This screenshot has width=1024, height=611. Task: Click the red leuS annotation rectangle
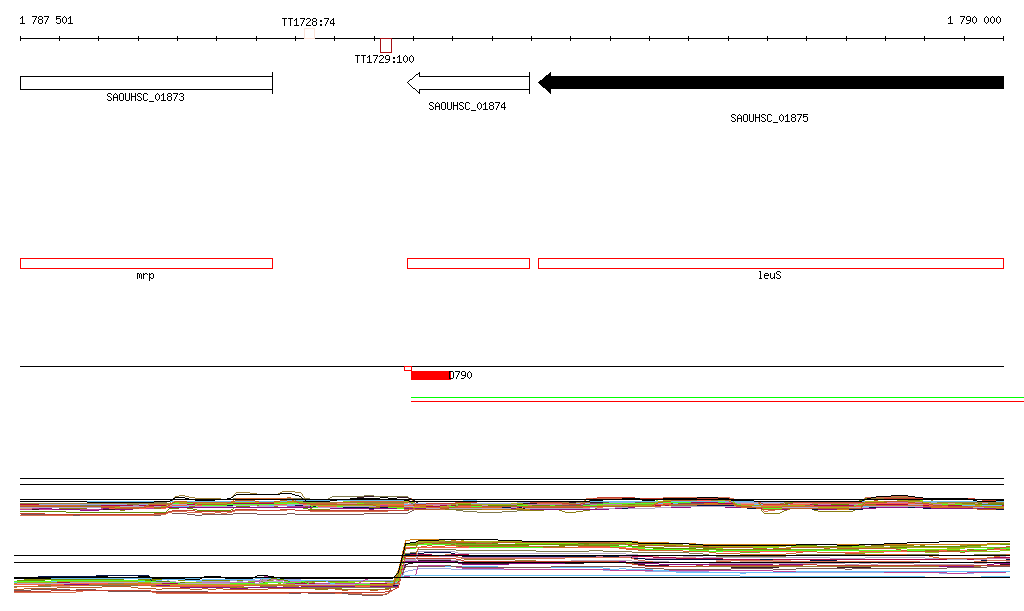tap(771, 264)
